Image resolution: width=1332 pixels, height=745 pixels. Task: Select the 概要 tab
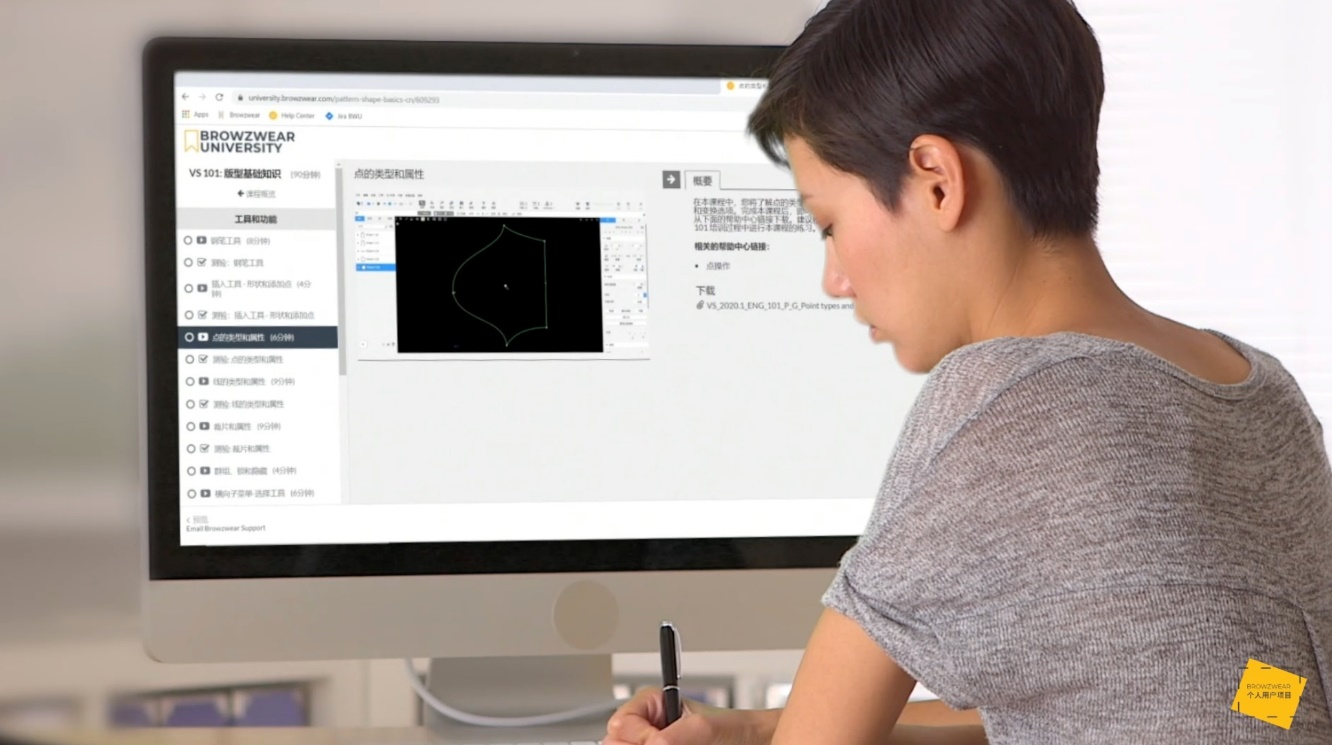click(703, 181)
